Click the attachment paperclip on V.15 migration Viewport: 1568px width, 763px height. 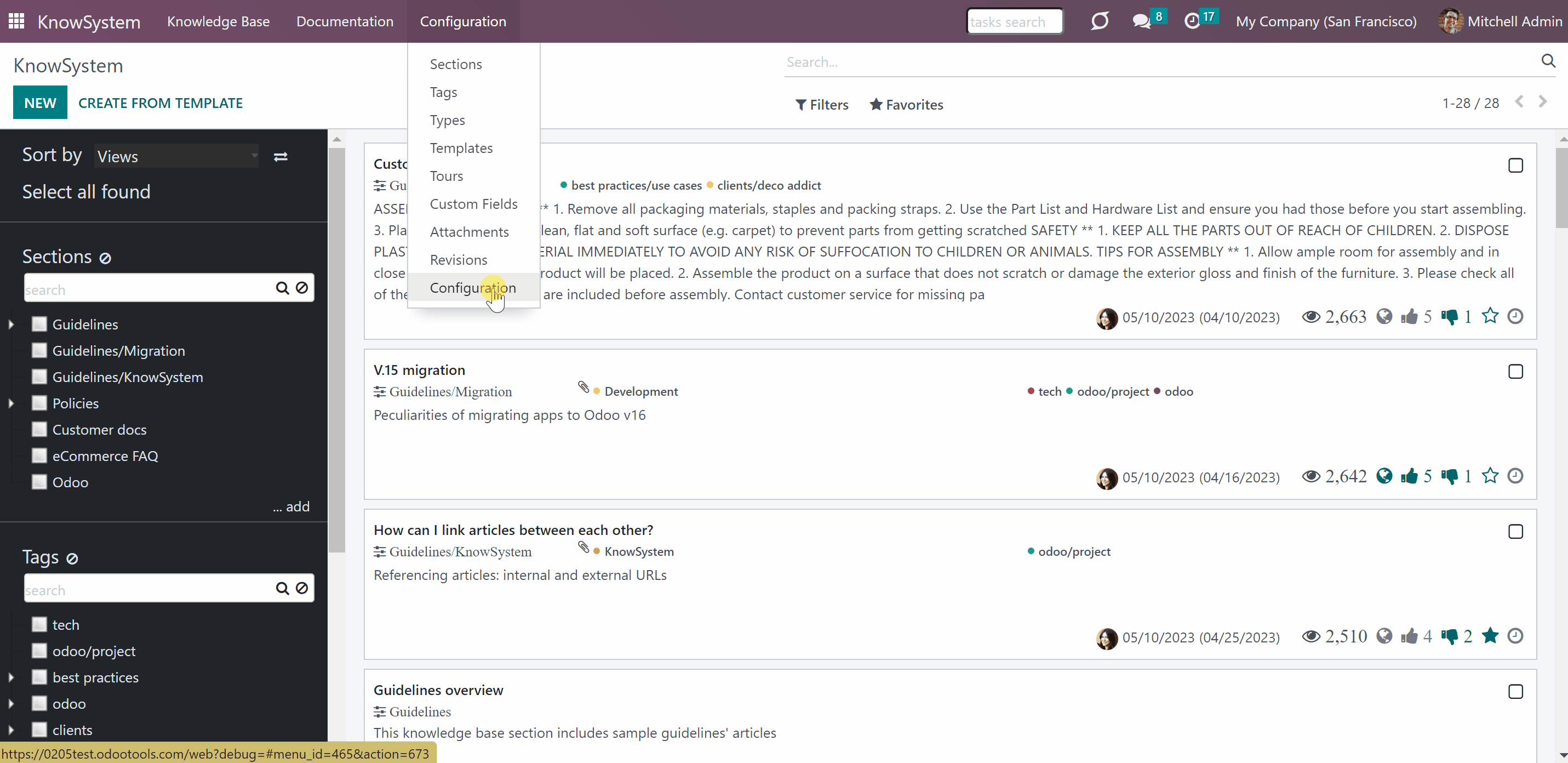(x=583, y=388)
